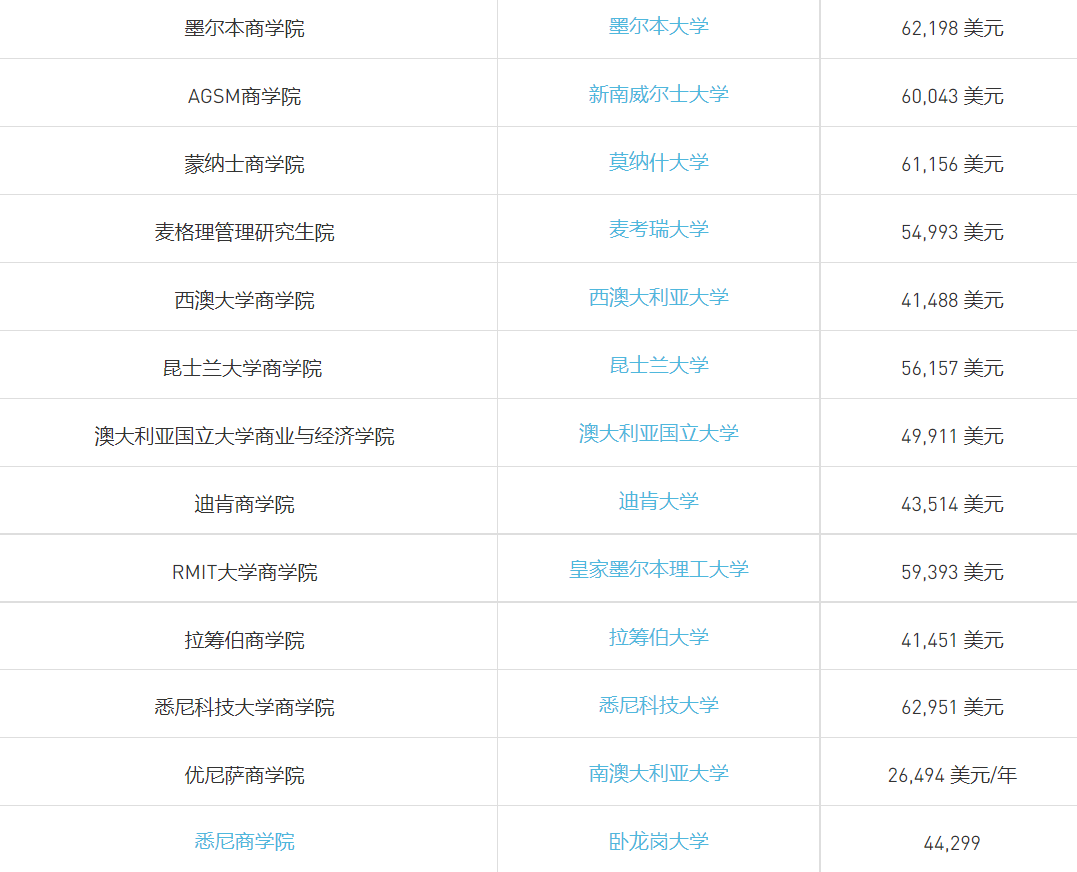The height and width of the screenshot is (872, 1077).
Task: Go to the 拉筹伯大学 link
Action: tap(658, 637)
